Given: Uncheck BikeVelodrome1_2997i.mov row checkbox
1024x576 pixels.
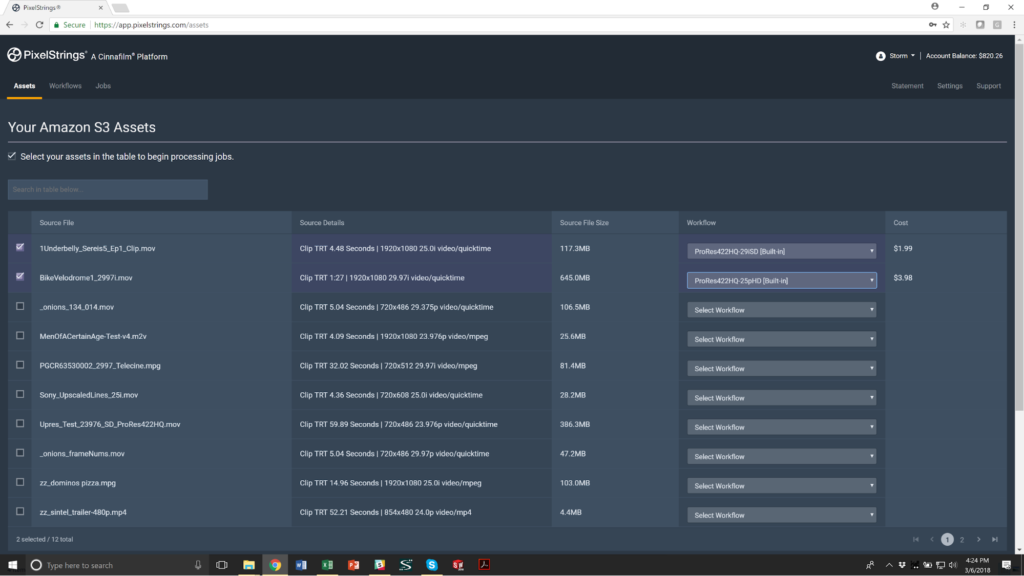Looking at the screenshot, I should pos(20,276).
